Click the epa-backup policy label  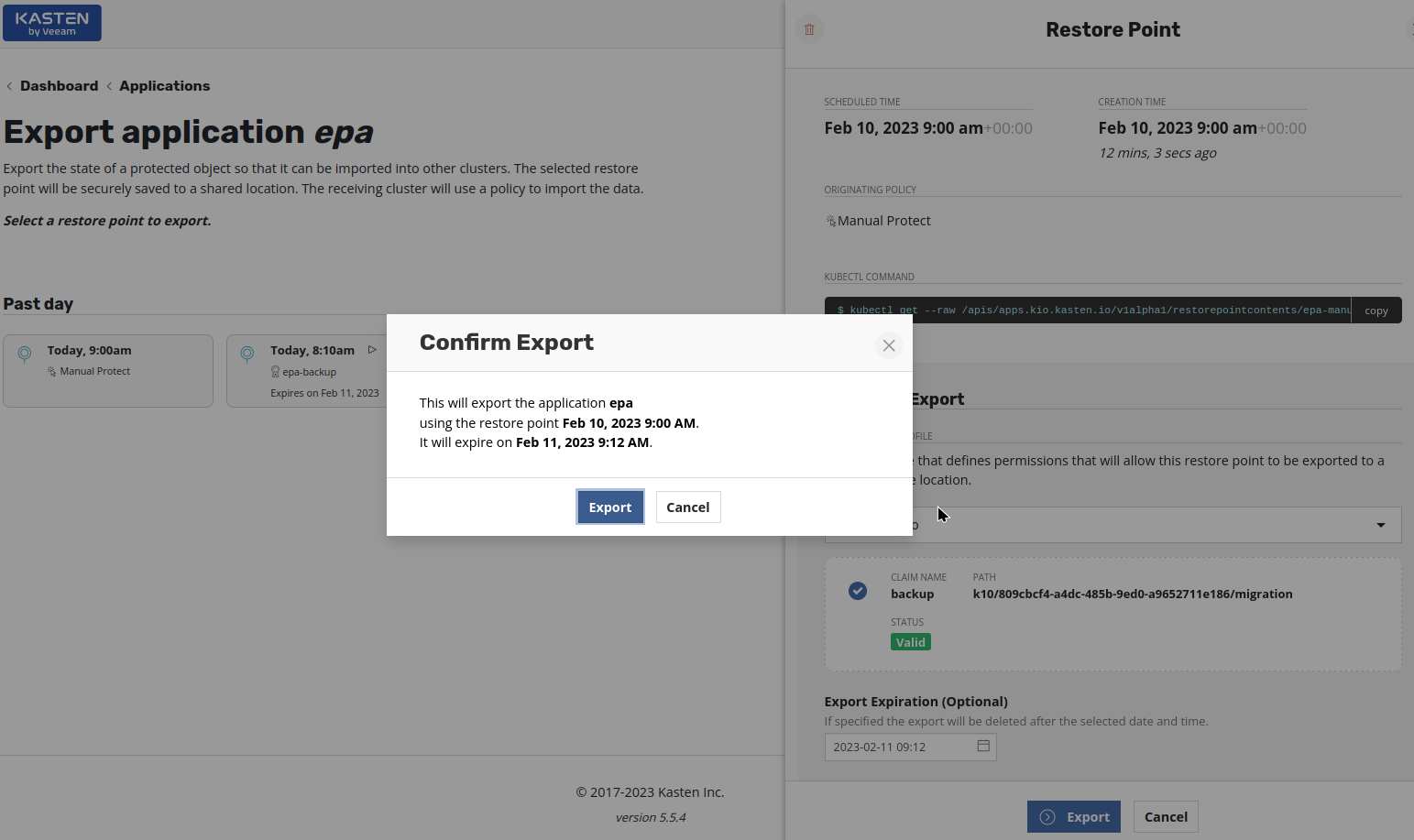coord(310,372)
